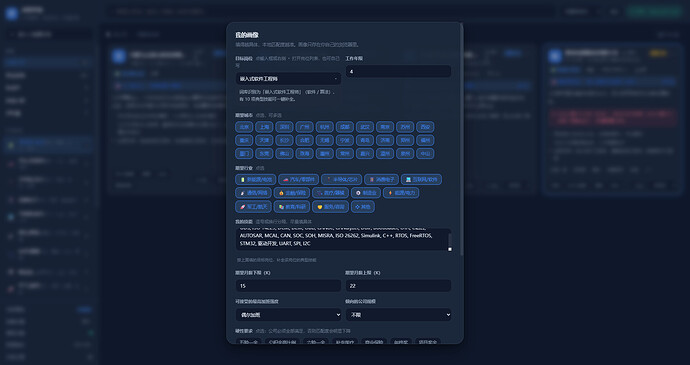Click the skills text area inner scrollbar
This screenshot has height=365, width=690.
point(449,240)
